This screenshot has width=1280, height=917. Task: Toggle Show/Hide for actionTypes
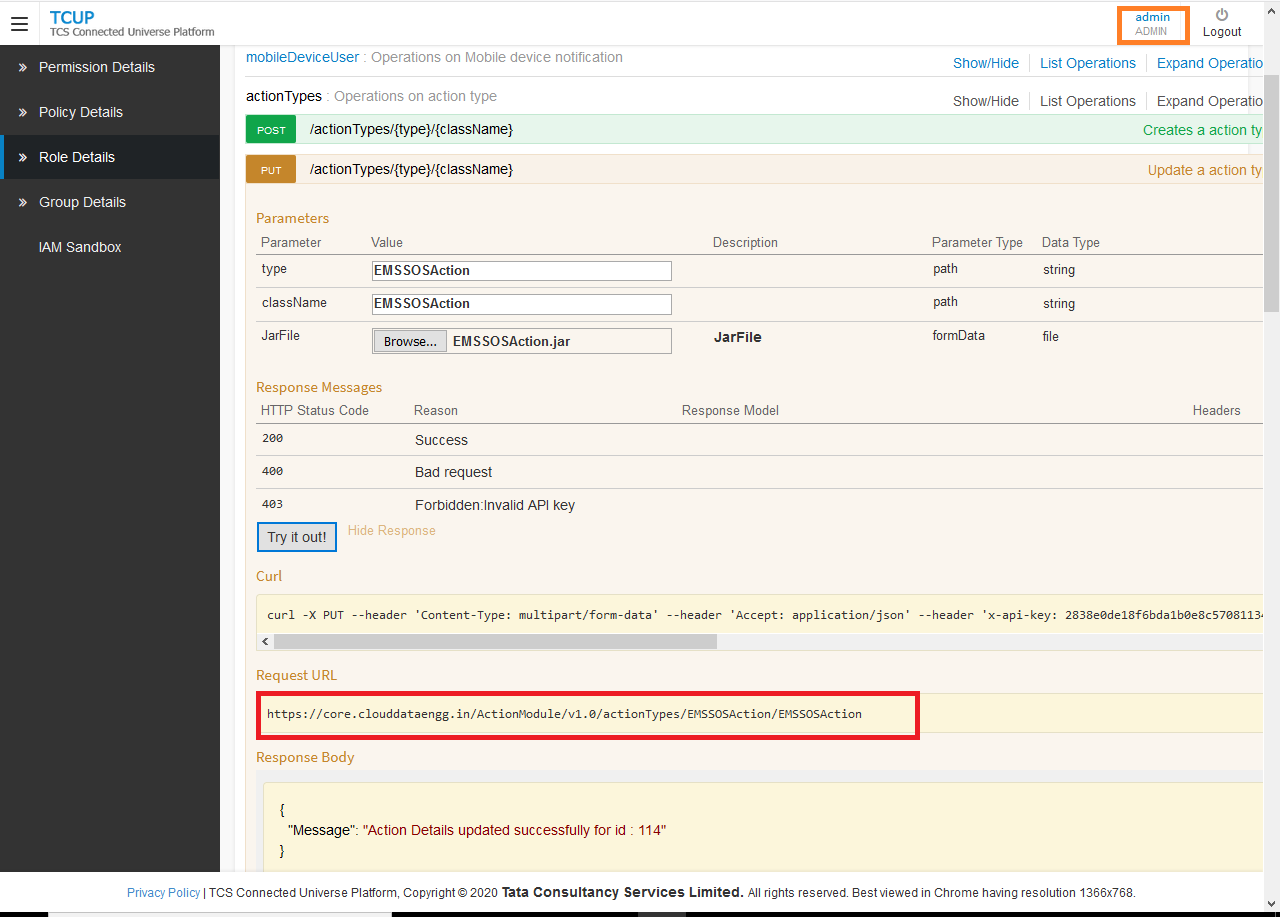tap(986, 101)
